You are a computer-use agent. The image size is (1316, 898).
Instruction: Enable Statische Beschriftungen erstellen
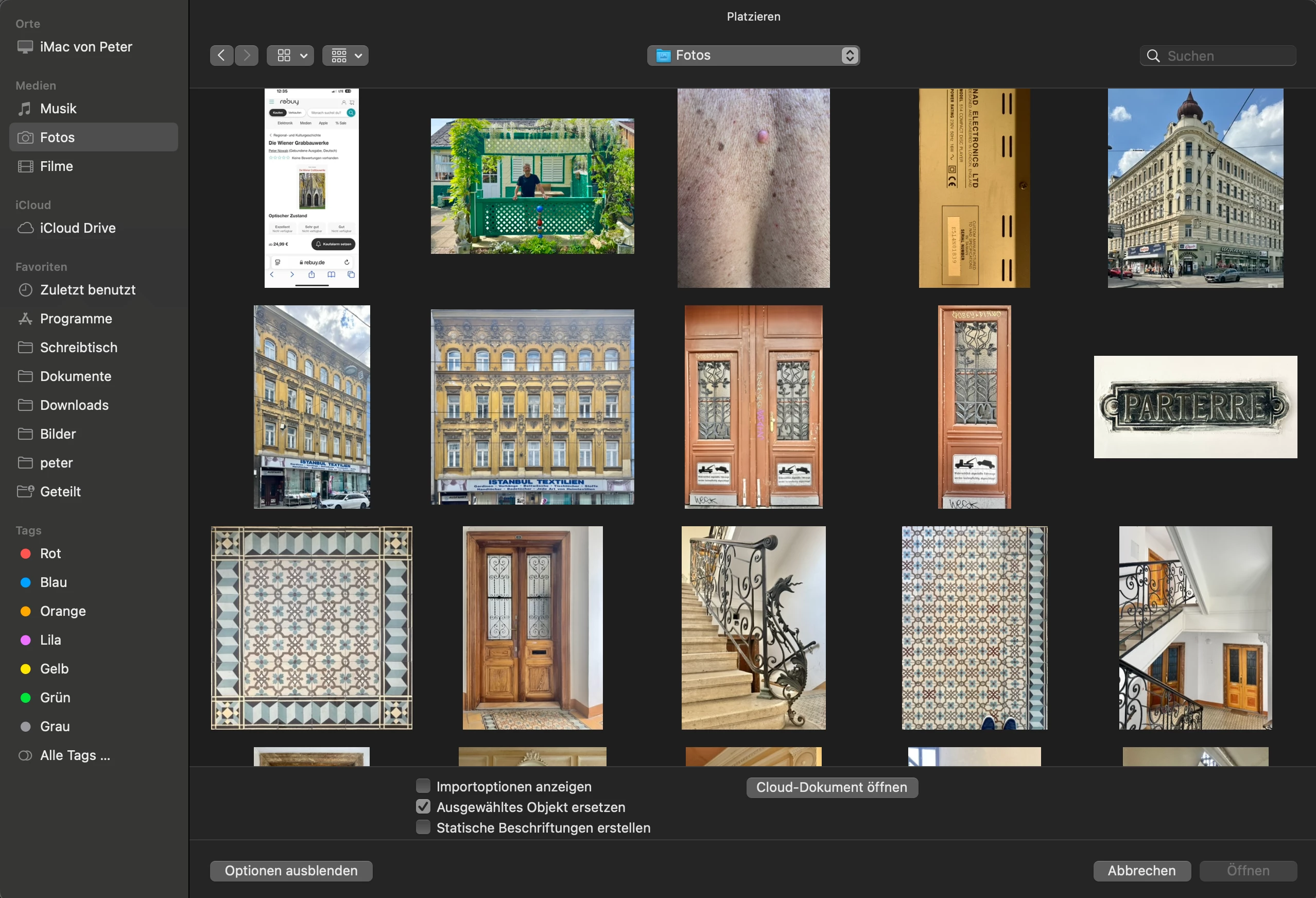pos(423,827)
